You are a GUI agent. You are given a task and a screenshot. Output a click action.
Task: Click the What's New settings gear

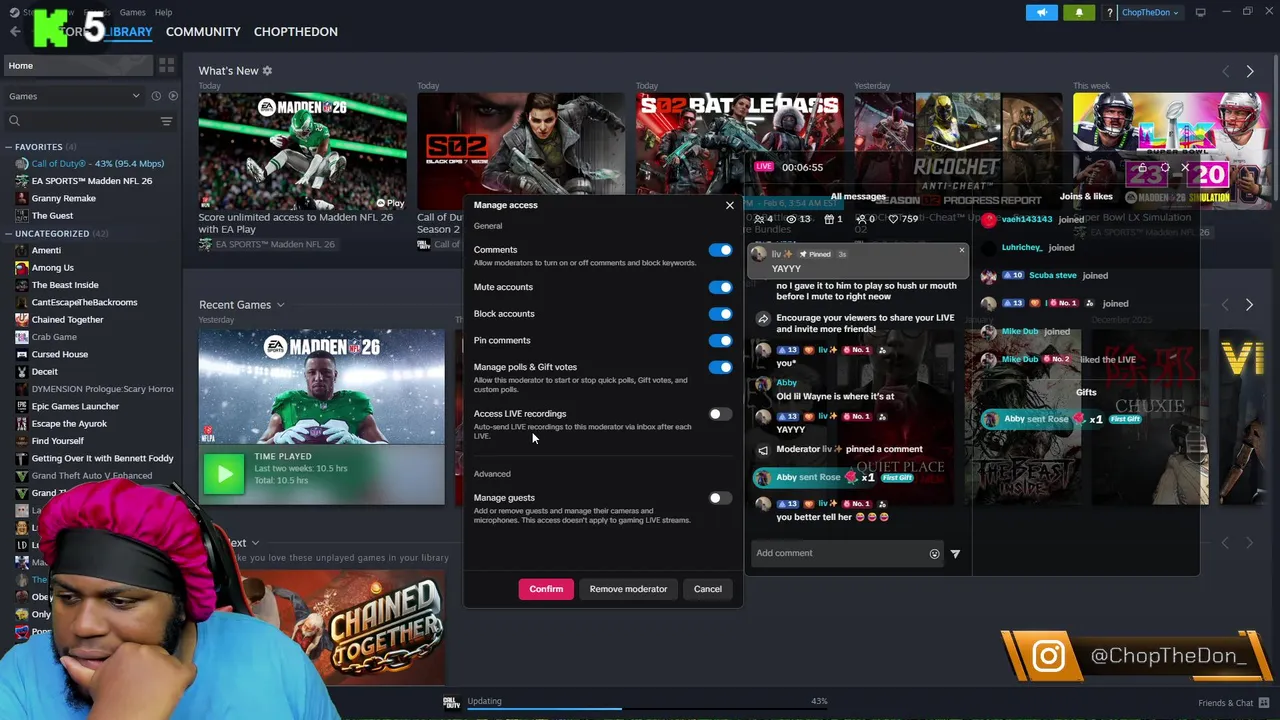pos(267,71)
